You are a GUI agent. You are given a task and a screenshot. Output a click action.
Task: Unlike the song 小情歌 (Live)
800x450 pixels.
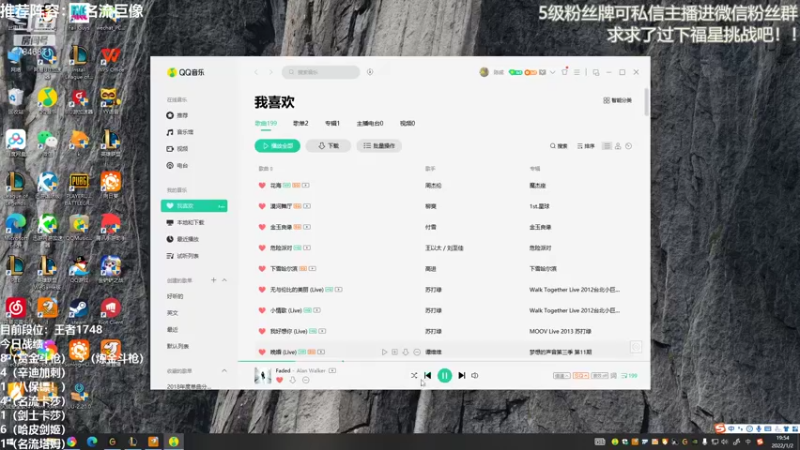pyautogui.click(x=262, y=311)
